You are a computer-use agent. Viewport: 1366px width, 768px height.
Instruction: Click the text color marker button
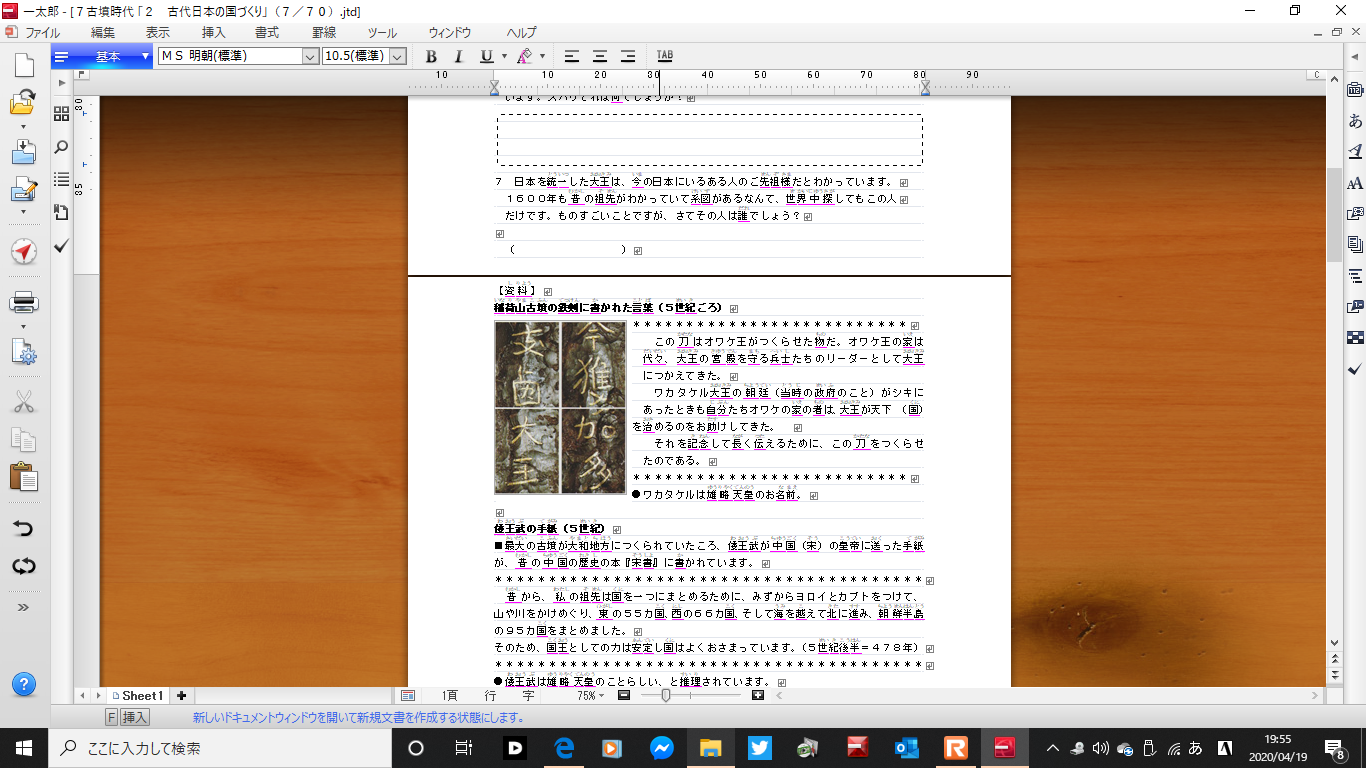coord(524,56)
